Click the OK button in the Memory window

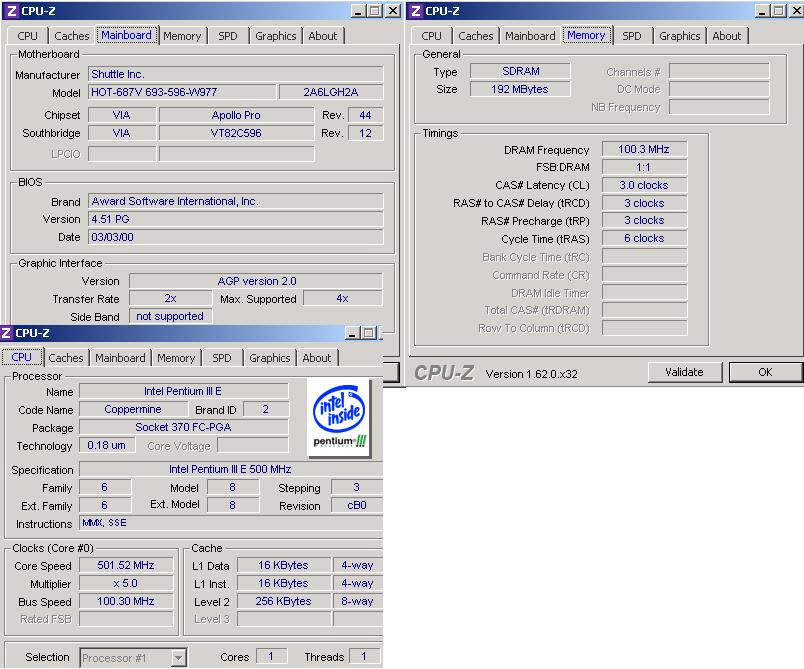click(x=765, y=372)
